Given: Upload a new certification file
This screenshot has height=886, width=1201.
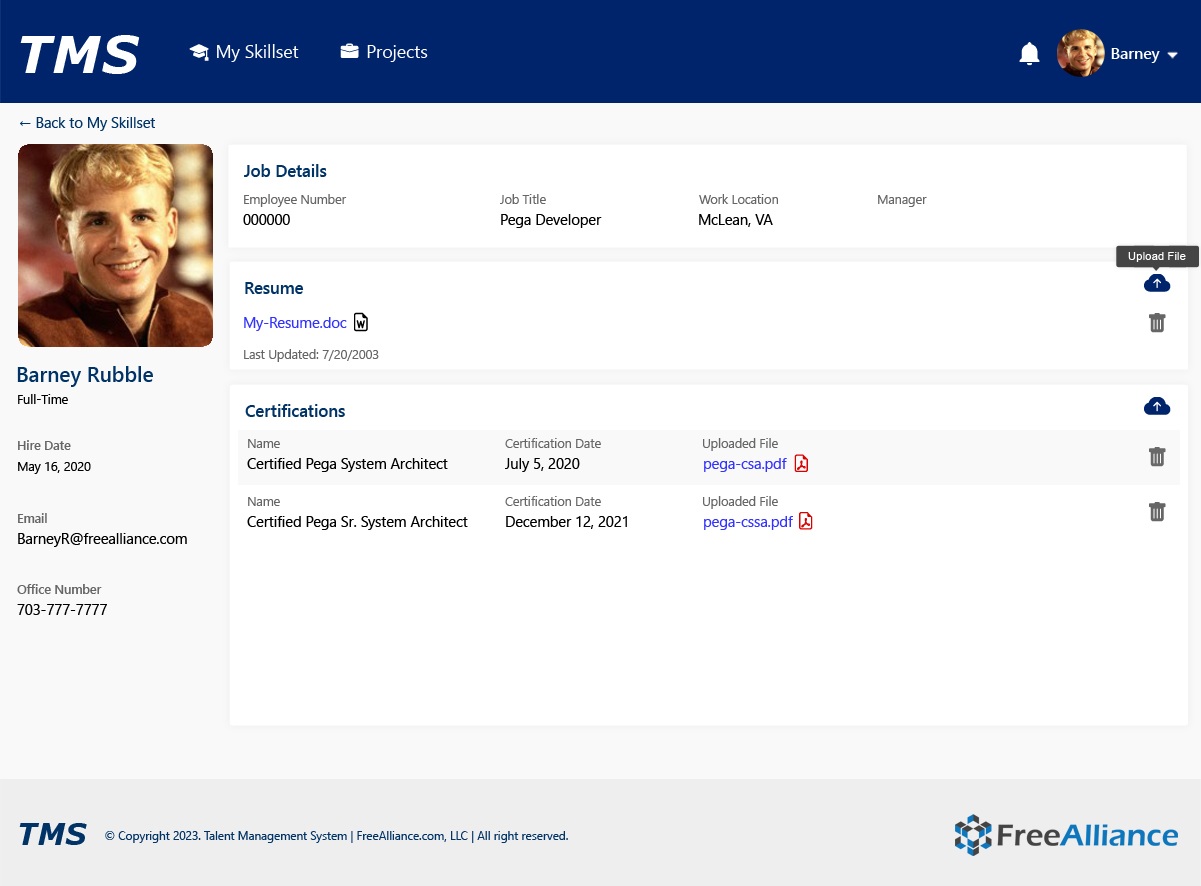Looking at the screenshot, I should [1156, 406].
